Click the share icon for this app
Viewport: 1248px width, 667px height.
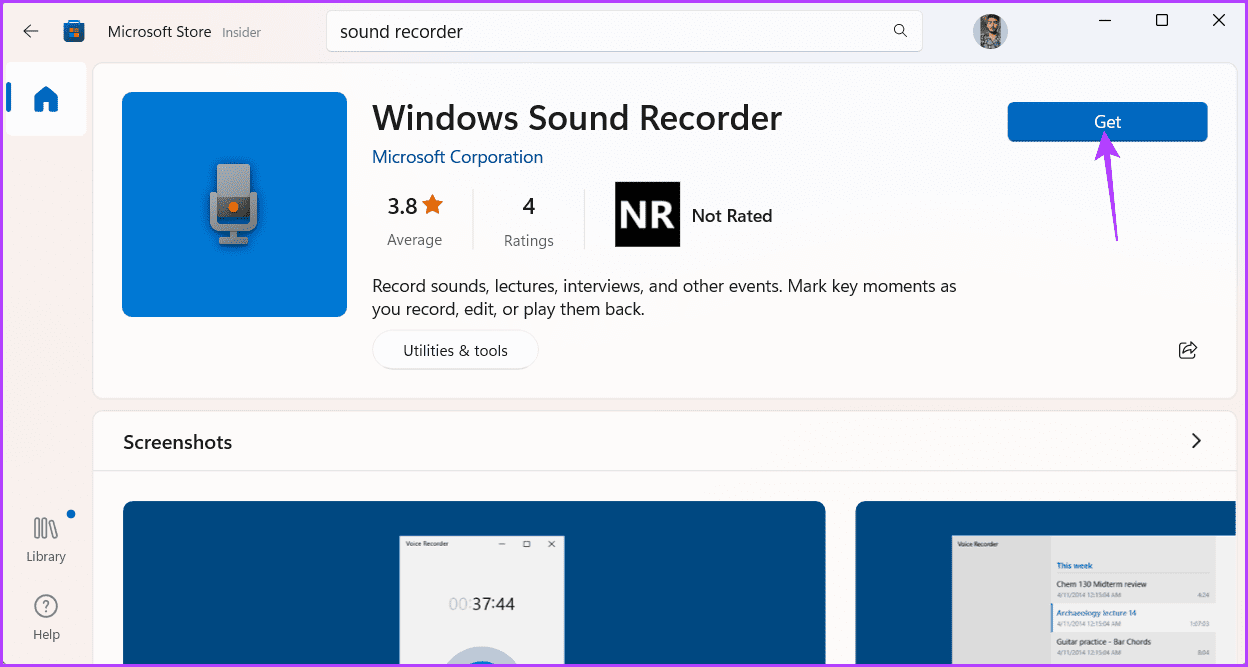point(1188,350)
